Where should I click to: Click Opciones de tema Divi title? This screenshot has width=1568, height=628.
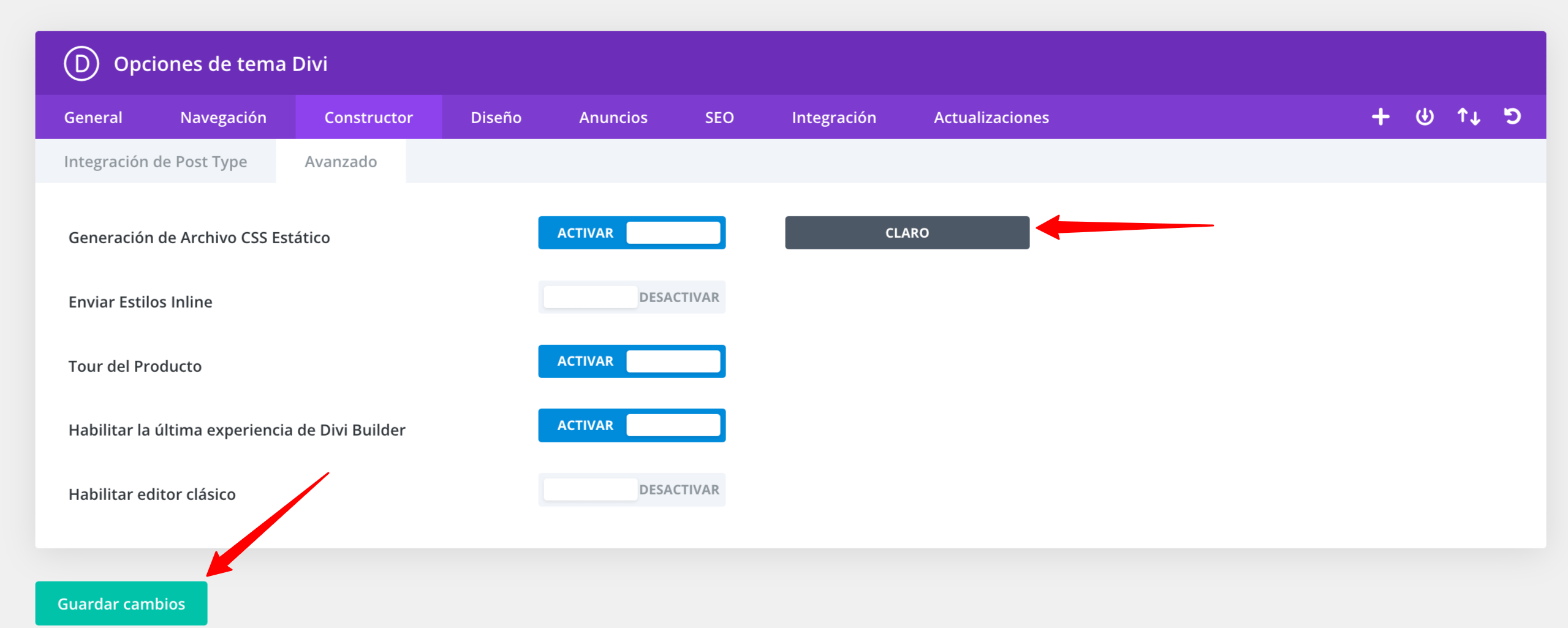pos(221,64)
